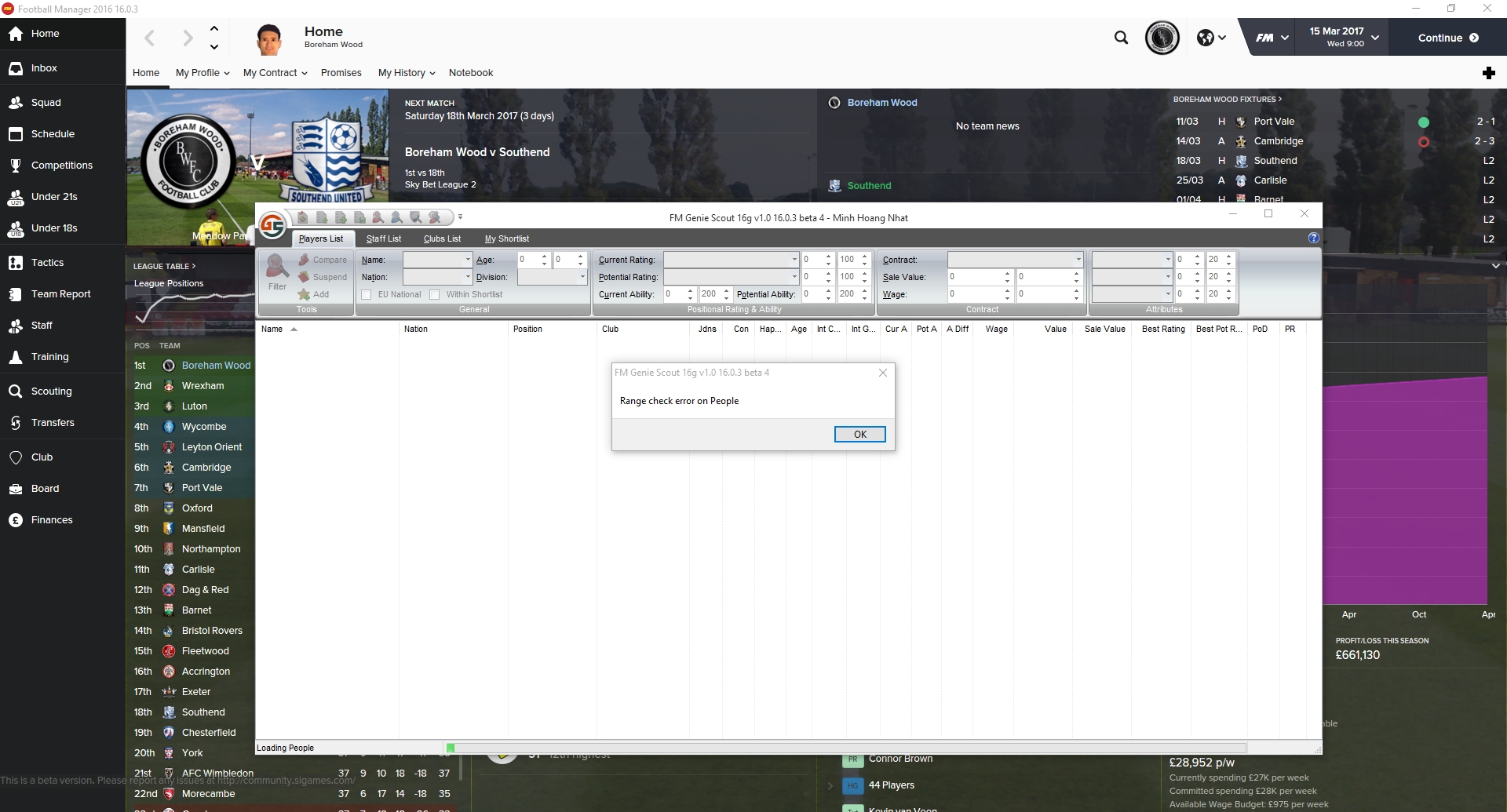Click the Southend team news link
This screenshot has height=812, width=1507.
(869, 186)
